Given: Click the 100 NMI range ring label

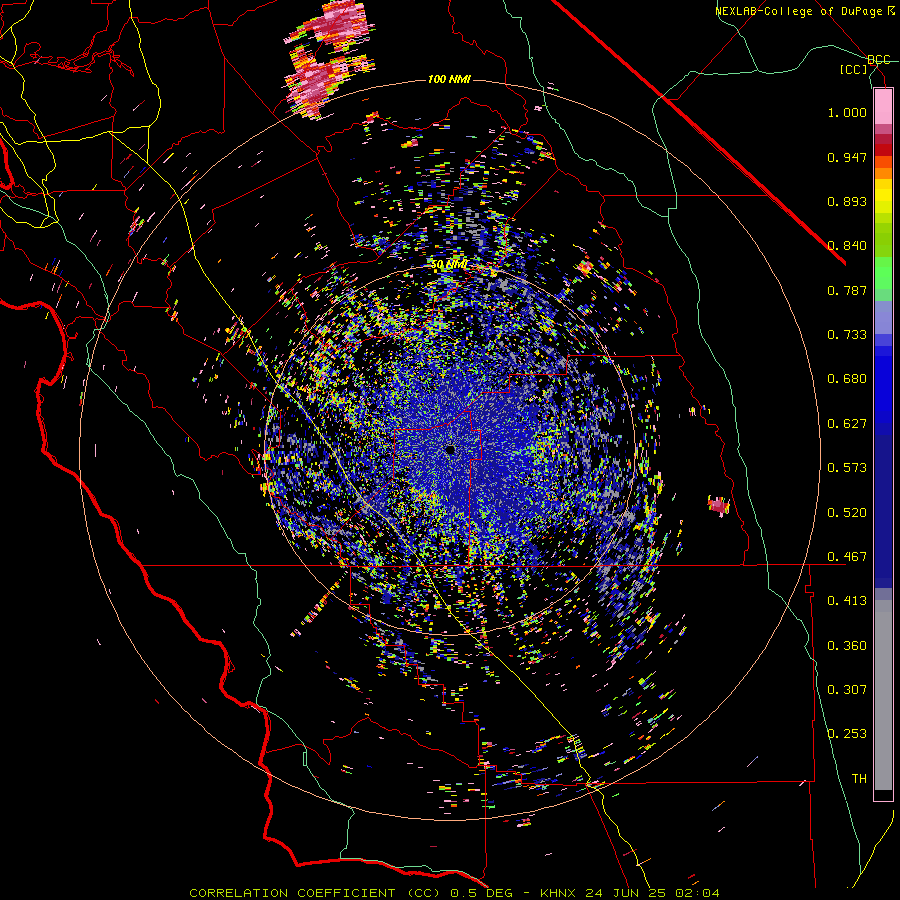Looking at the screenshot, I should pyautogui.click(x=449, y=79).
